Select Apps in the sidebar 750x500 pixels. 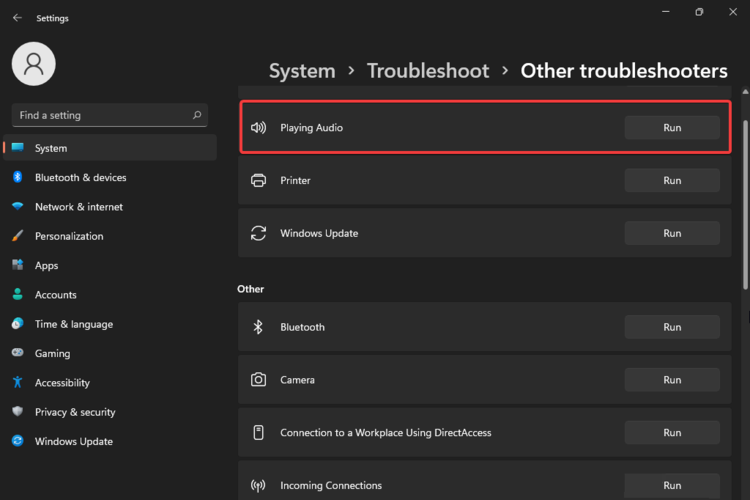coord(110,265)
